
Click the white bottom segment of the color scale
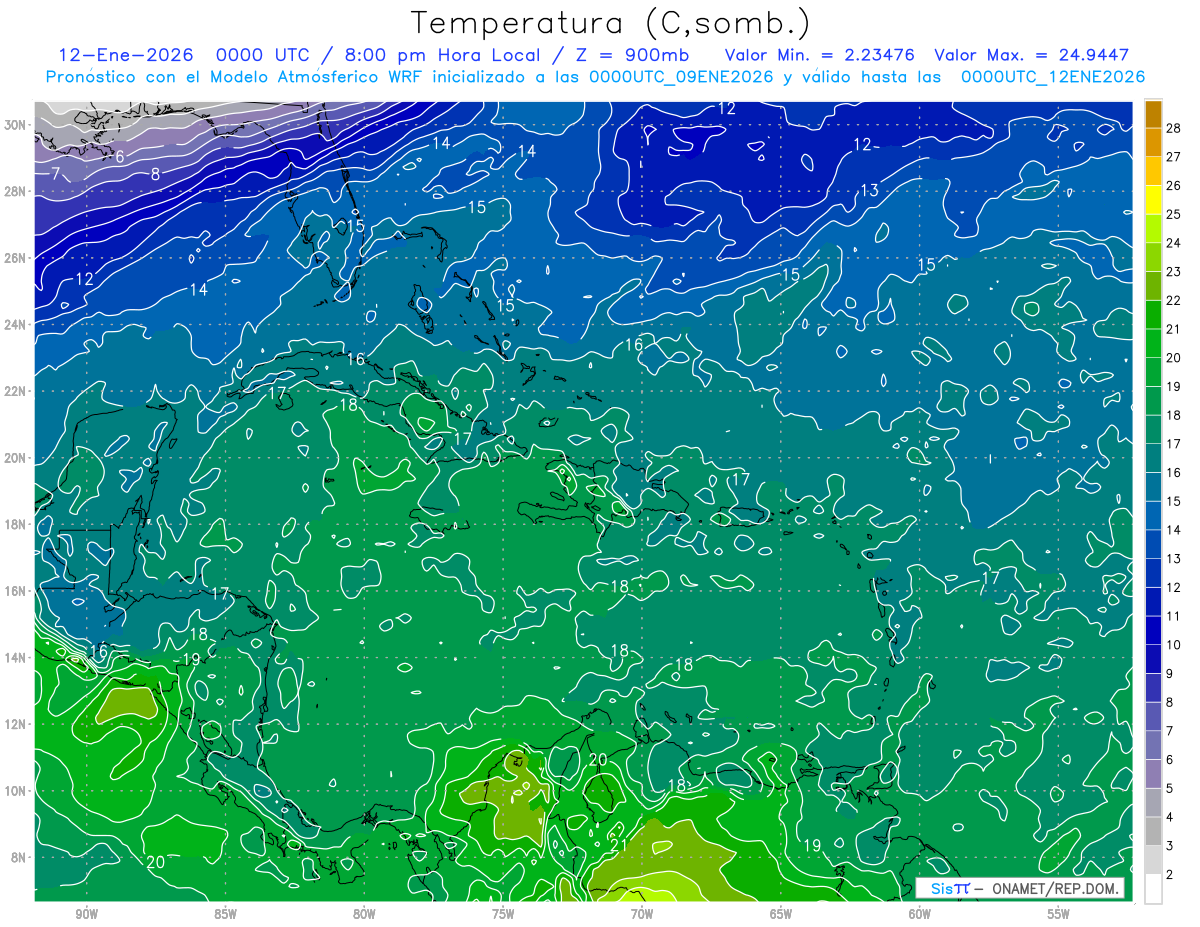pos(1153,889)
